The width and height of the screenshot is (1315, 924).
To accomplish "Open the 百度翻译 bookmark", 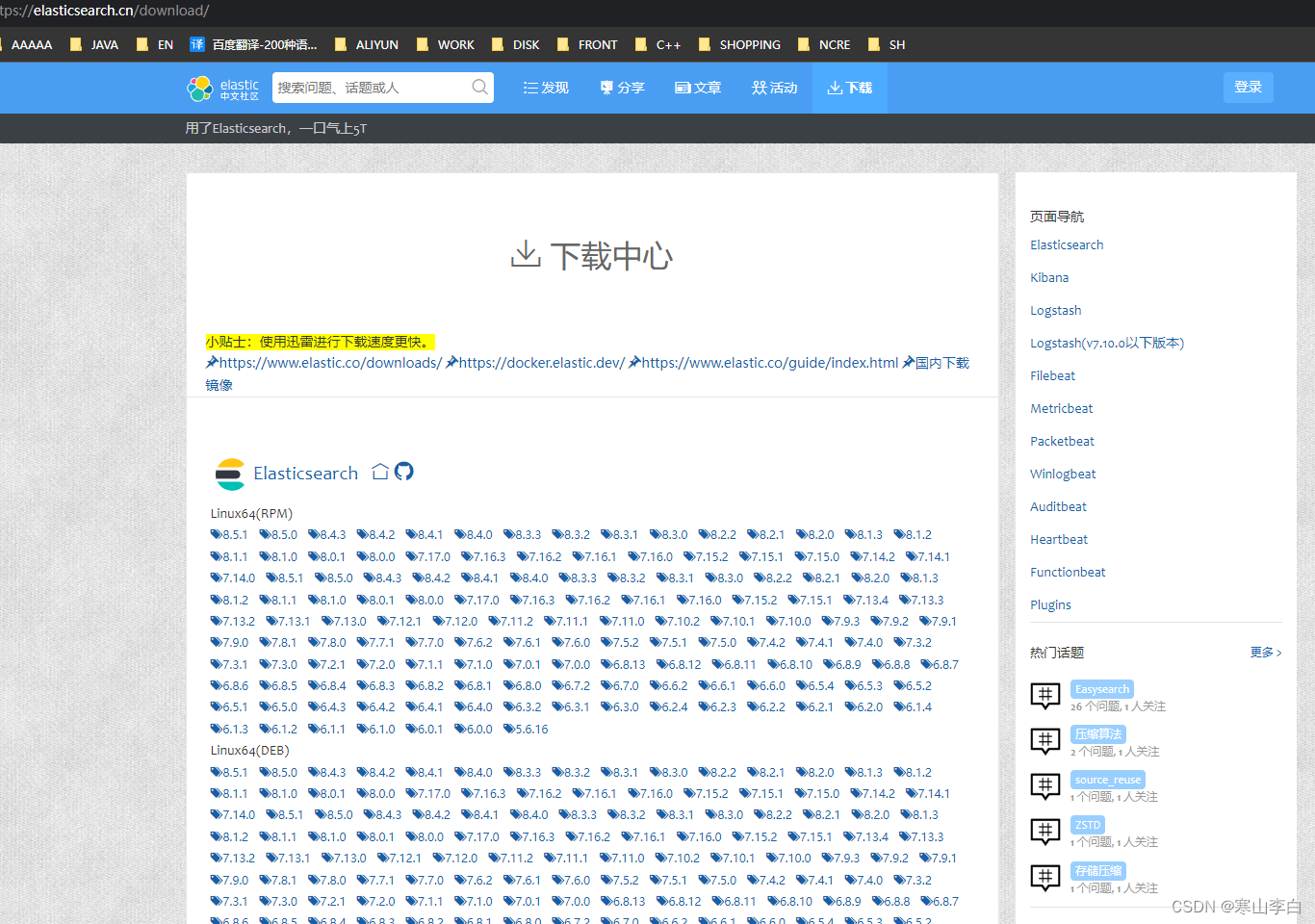I will click(x=254, y=44).
